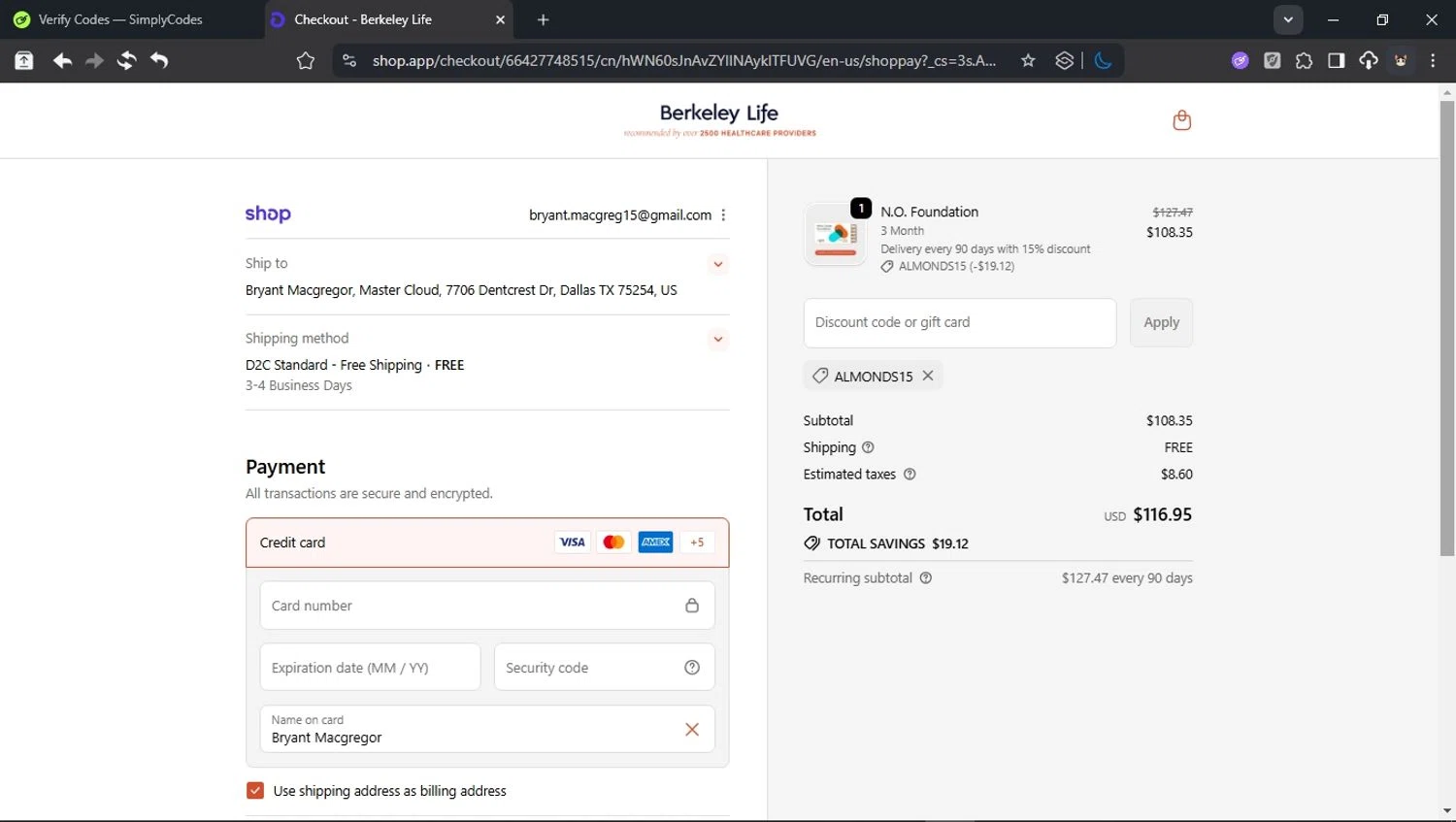The width and height of the screenshot is (1456, 822).
Task: Click the cloud upload icon
Action: pyautogui.click(x=1369, y=61)
